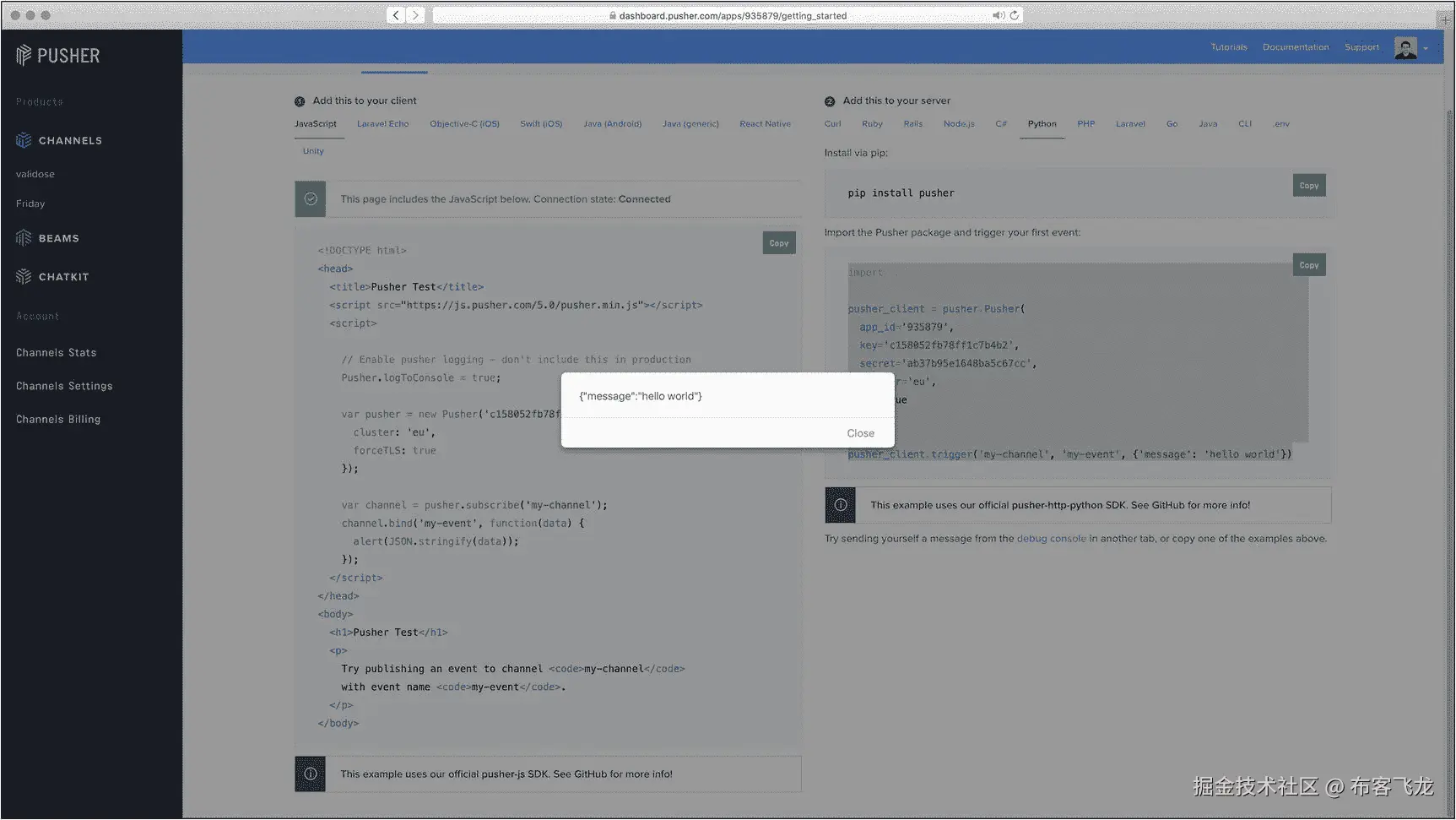
Task: Open Tutorials in top navigation
Action: 1229,47
